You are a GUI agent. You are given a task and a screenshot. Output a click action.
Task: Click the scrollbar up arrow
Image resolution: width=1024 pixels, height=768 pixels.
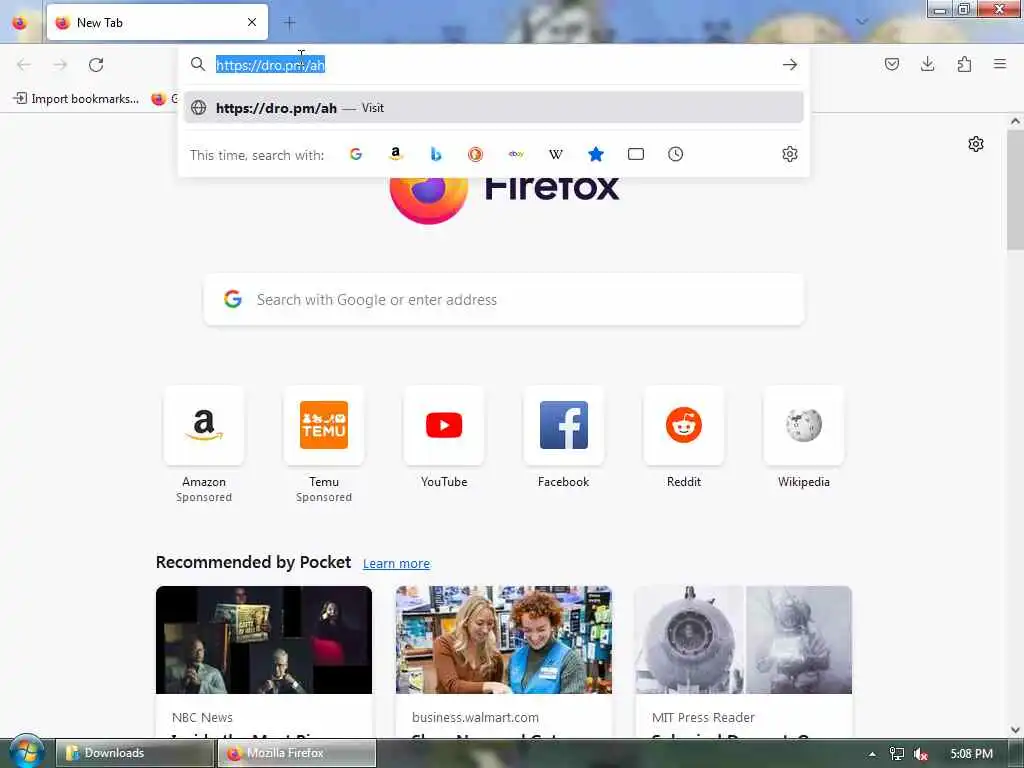1015,121
